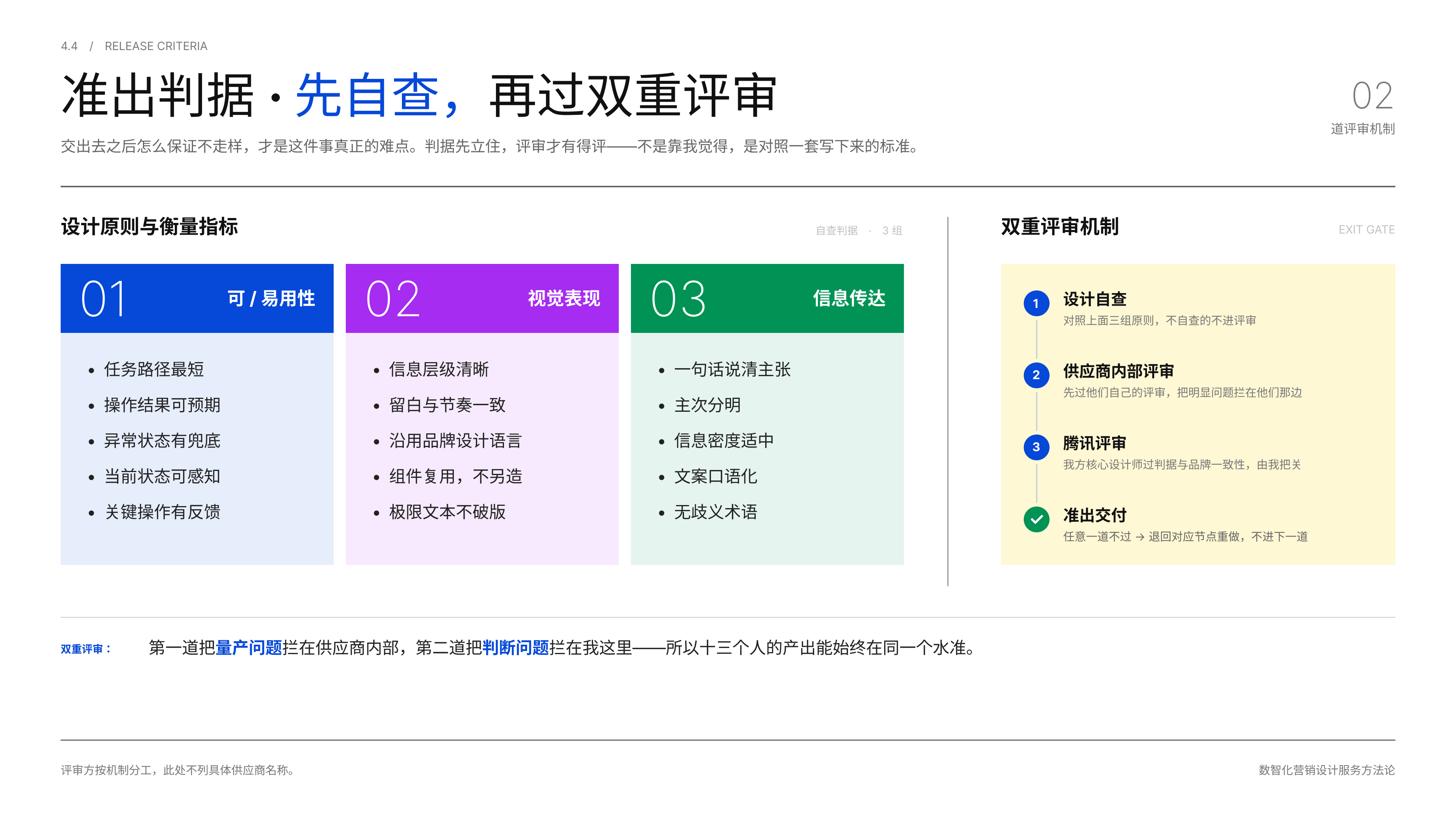
Task: Click the 腾讯评审 step title
Action: (1095, 443)
